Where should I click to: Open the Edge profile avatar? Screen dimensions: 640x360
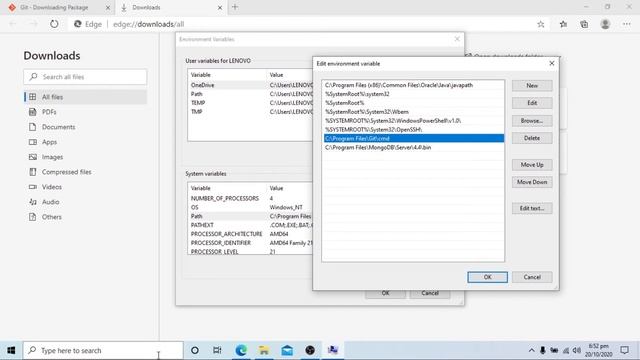click(605, 24)
